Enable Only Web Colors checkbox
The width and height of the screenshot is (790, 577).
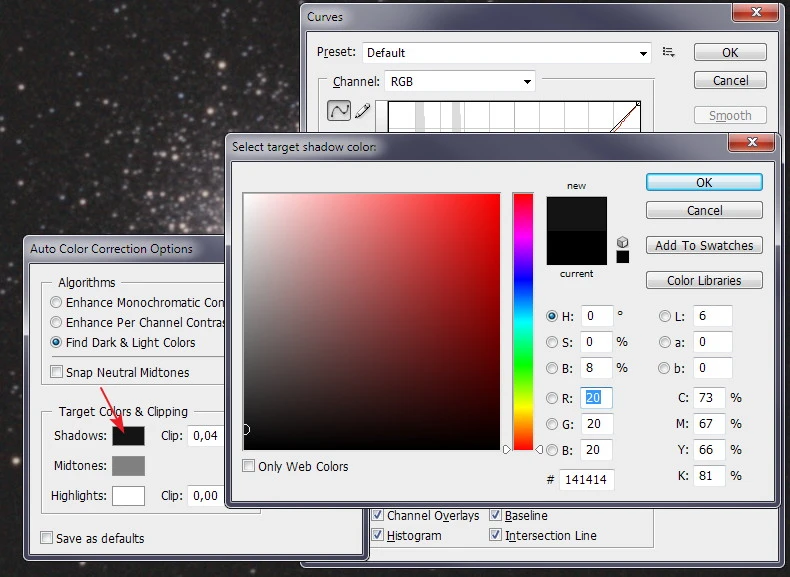pos(249,466)
